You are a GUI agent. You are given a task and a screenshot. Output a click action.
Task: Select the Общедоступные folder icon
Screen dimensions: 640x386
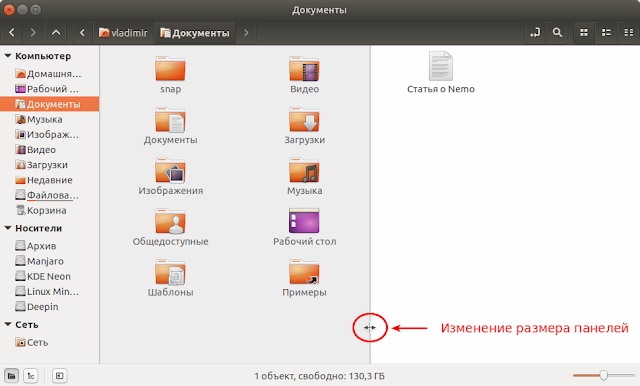170,222
